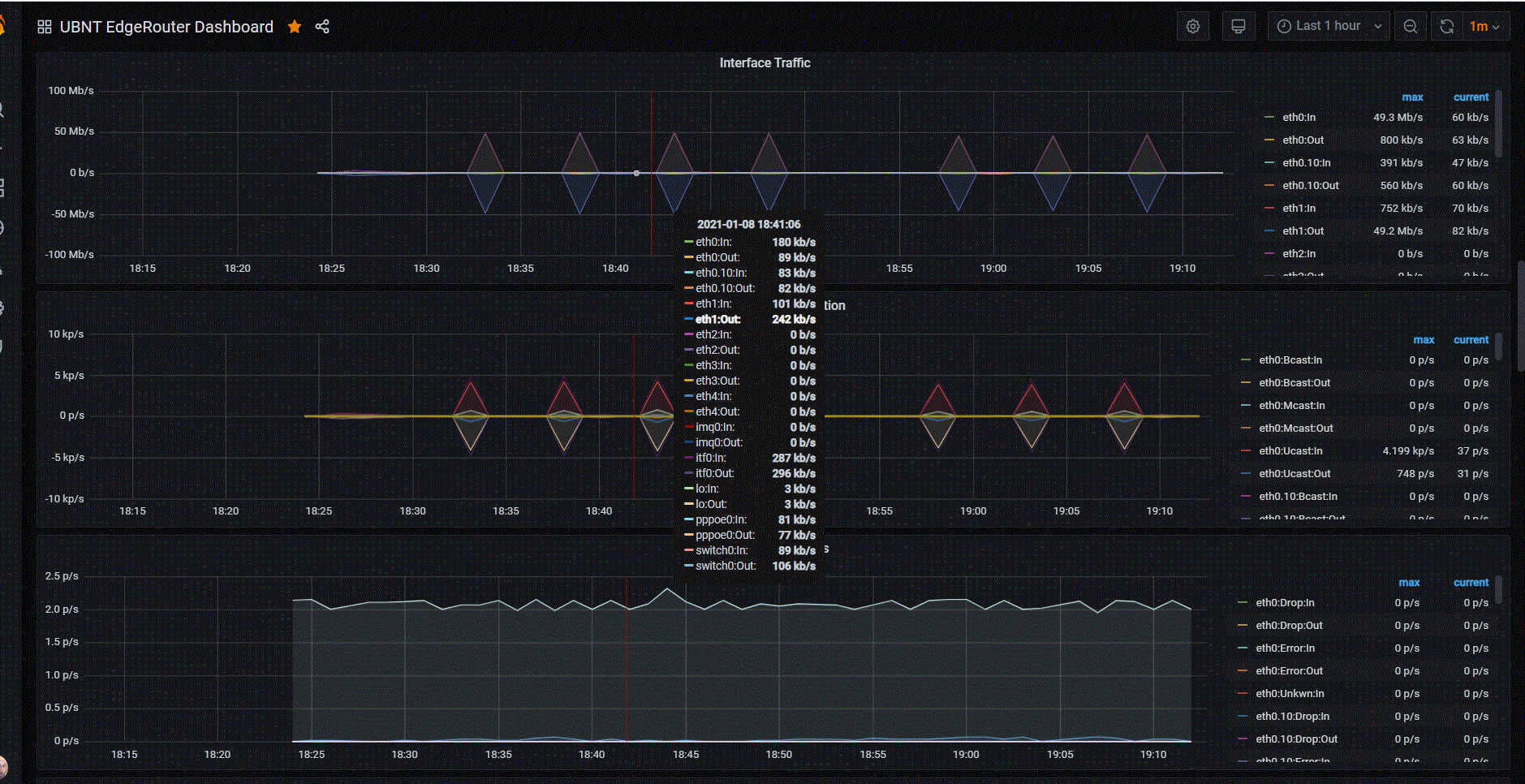The height and width of the screenshot is (784, 1525).
Task: Select the 391 kb/s max value
Action: click(x=1402, y=162)
